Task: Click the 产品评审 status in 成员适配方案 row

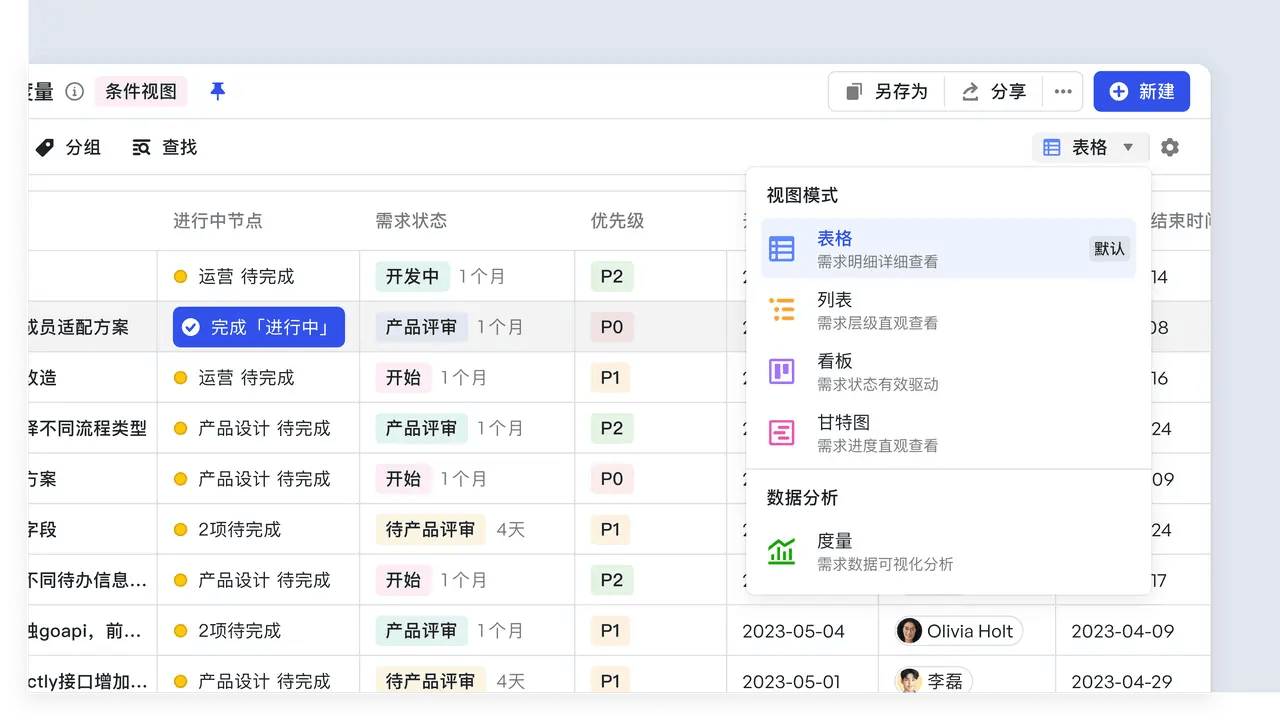Action: (x=421, y=327)
